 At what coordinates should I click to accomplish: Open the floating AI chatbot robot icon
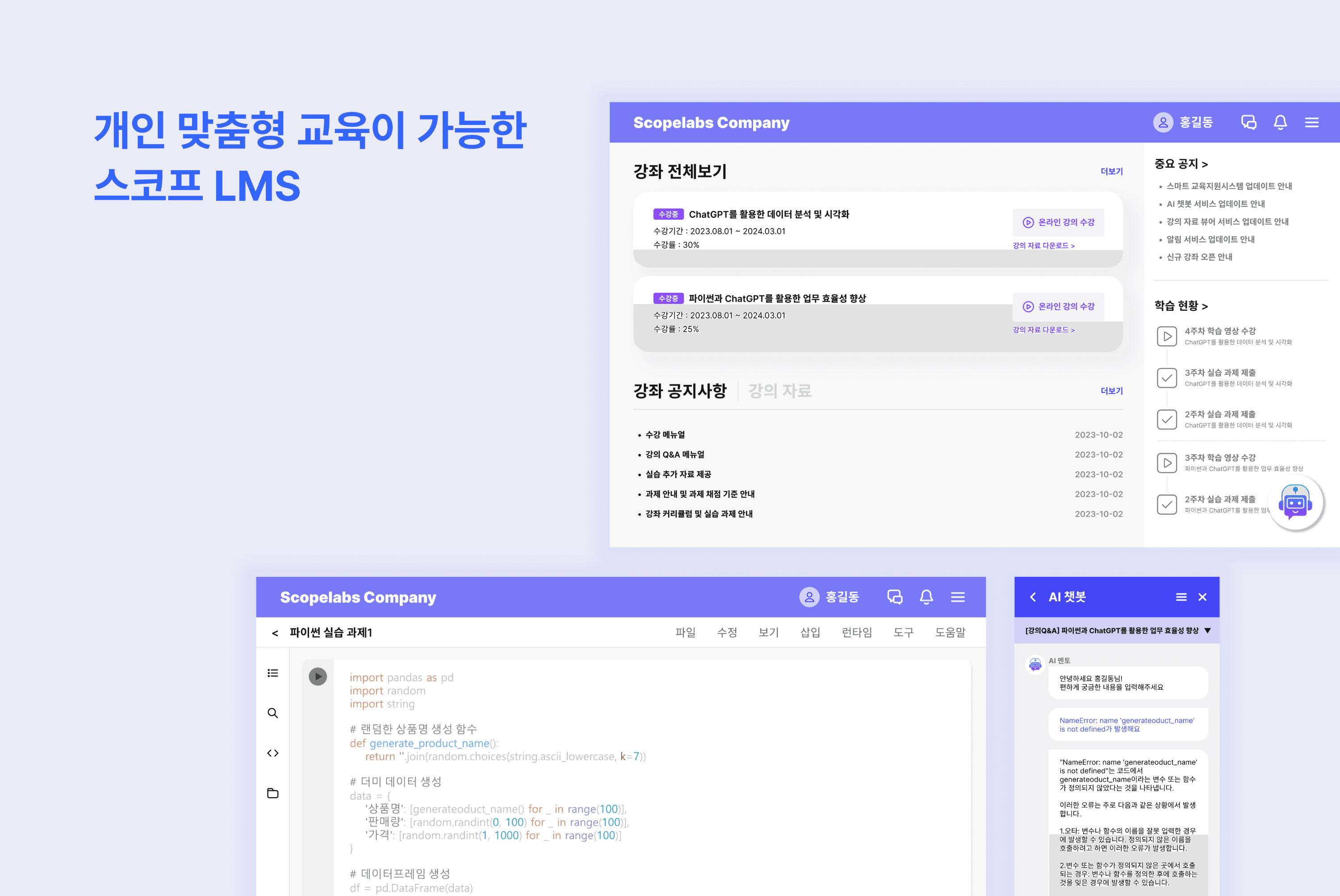click(1296, 502)
